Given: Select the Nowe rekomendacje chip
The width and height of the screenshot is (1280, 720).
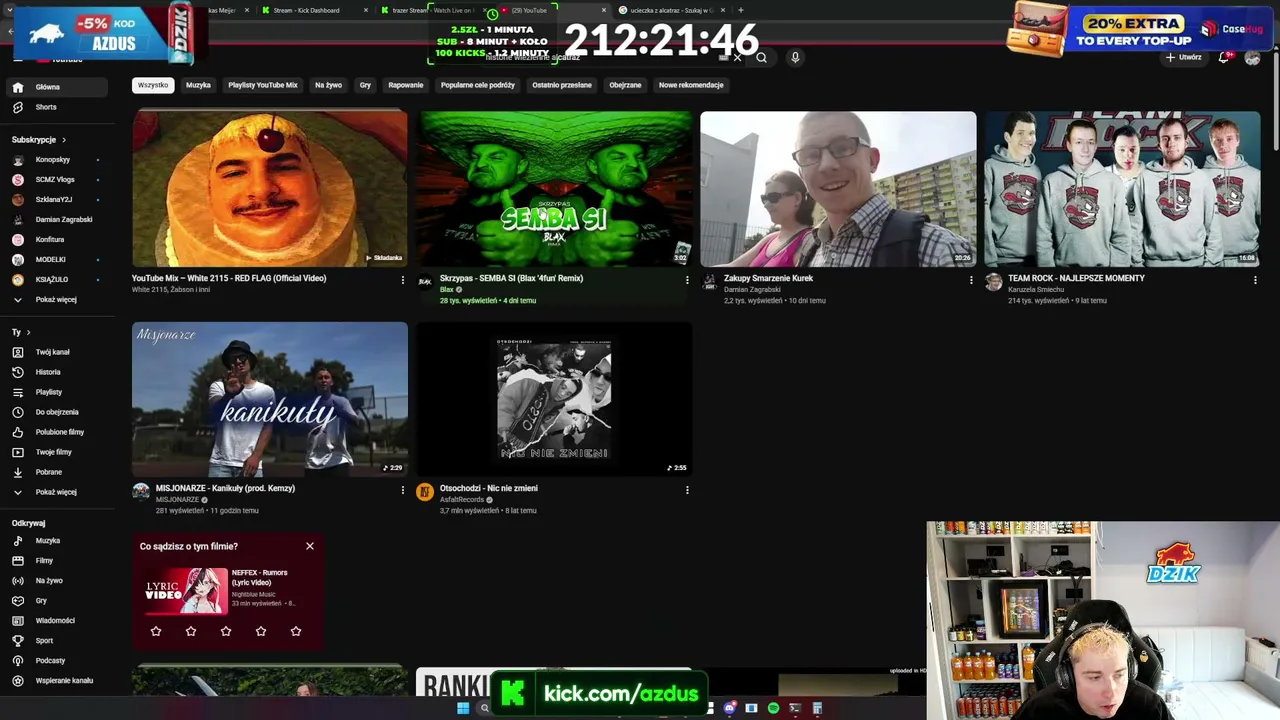Looking at the screenshot, I should [x=691, y=85].
